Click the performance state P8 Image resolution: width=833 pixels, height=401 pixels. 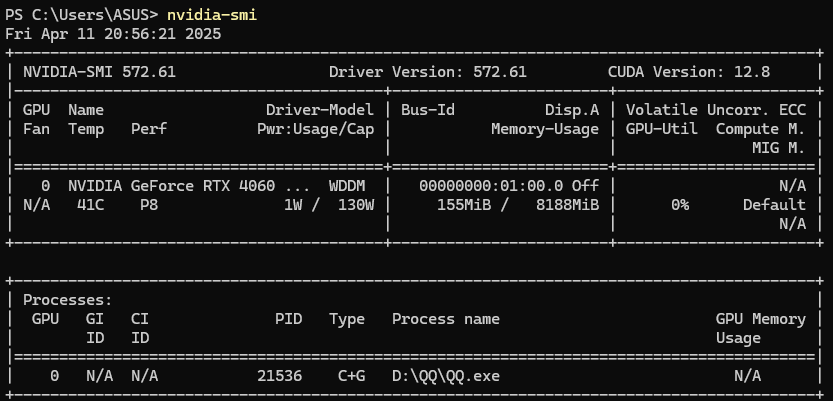coord(149,205)
